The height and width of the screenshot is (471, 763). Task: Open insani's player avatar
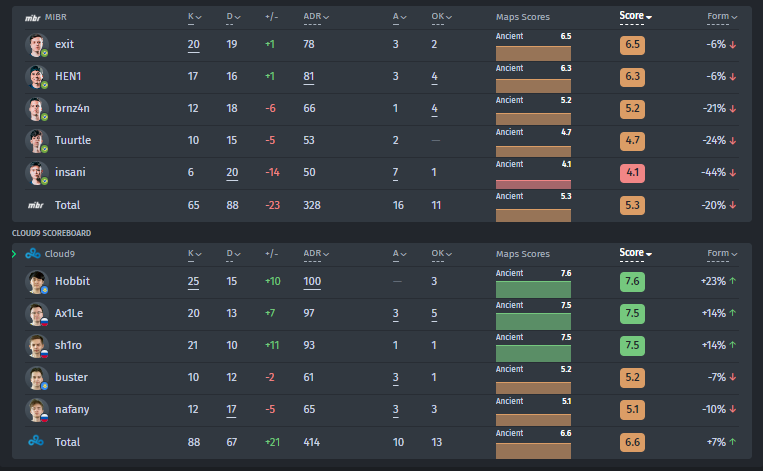point(36,173)
